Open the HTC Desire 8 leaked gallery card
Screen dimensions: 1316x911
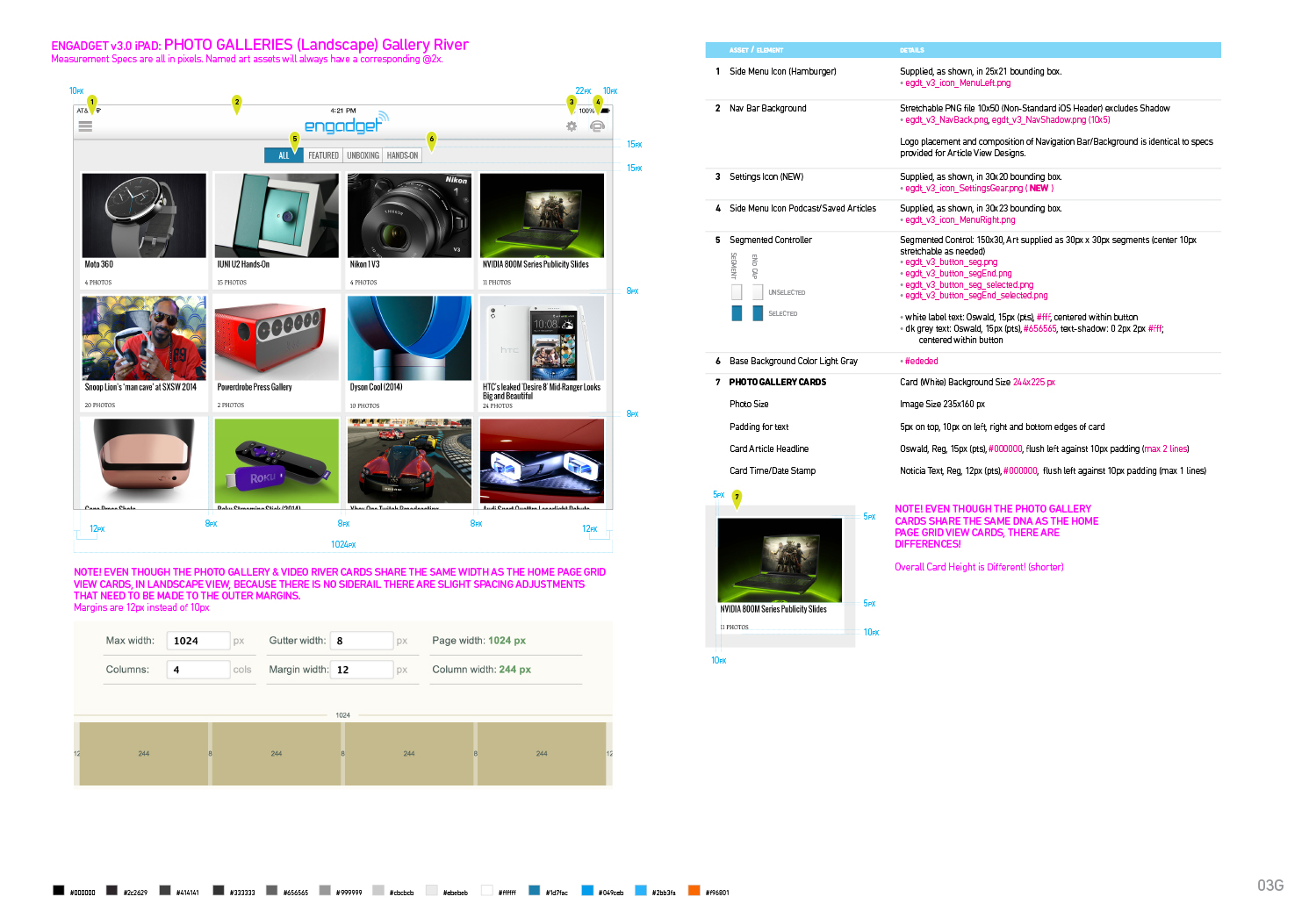[x=542, y=353]
